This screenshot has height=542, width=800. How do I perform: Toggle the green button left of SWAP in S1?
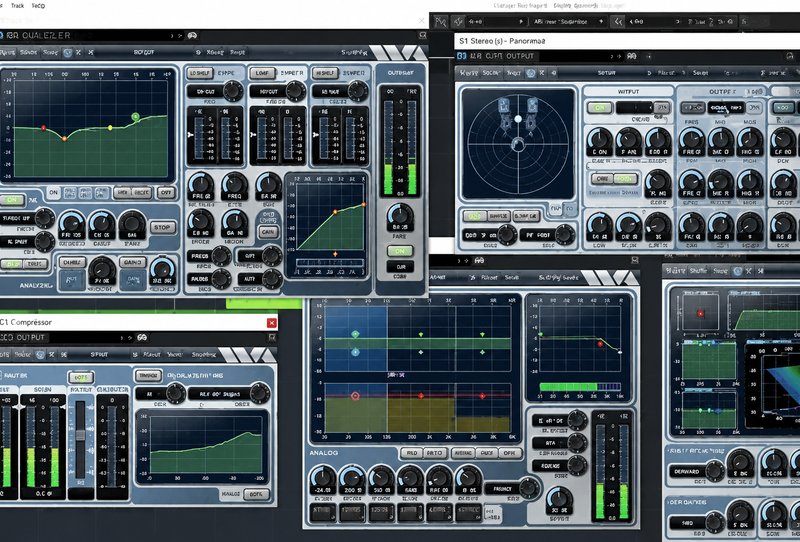coord(474,216)
